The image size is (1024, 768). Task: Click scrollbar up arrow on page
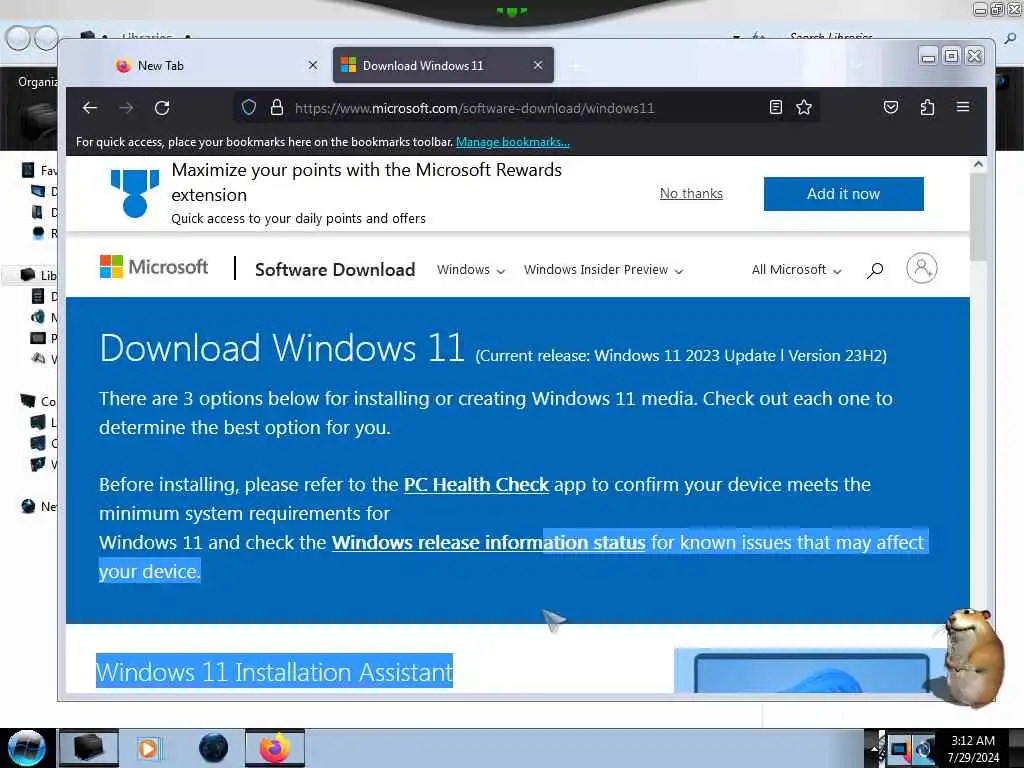978,164
